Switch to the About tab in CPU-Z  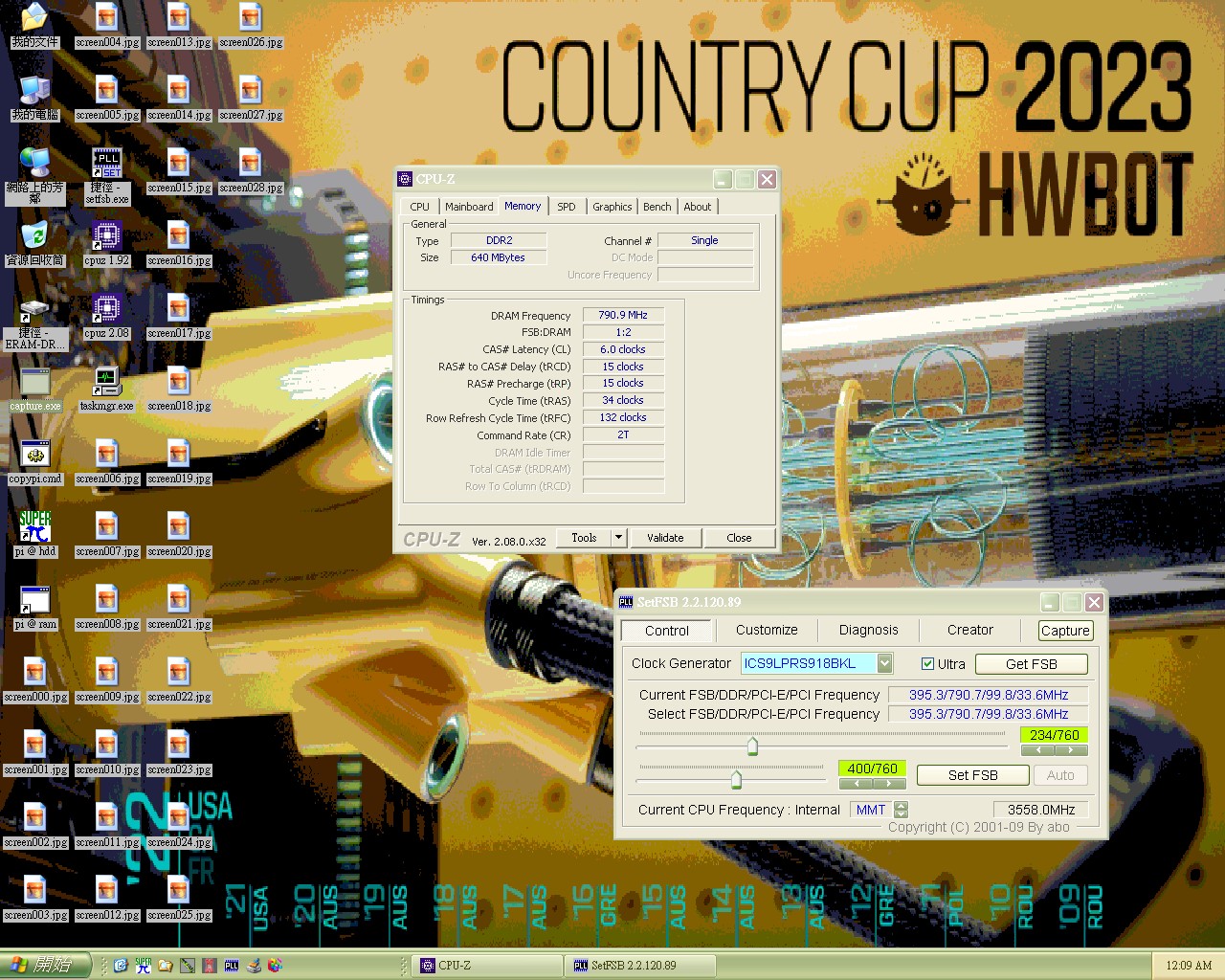[698, 207]
